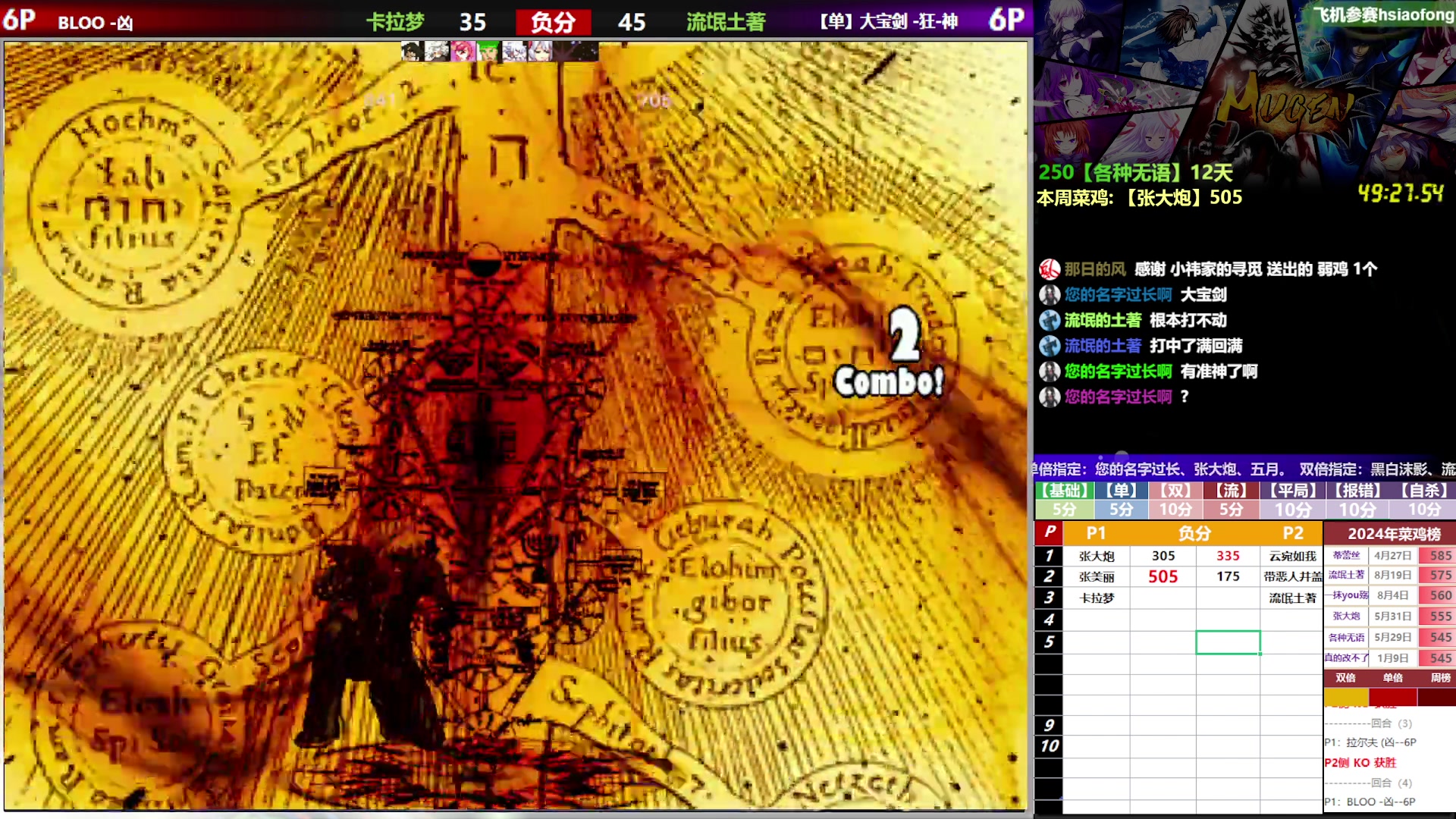The image size is (1456, 819).
Task: Click the P2侧 KO 获胜 log line
Action: 1360,763
